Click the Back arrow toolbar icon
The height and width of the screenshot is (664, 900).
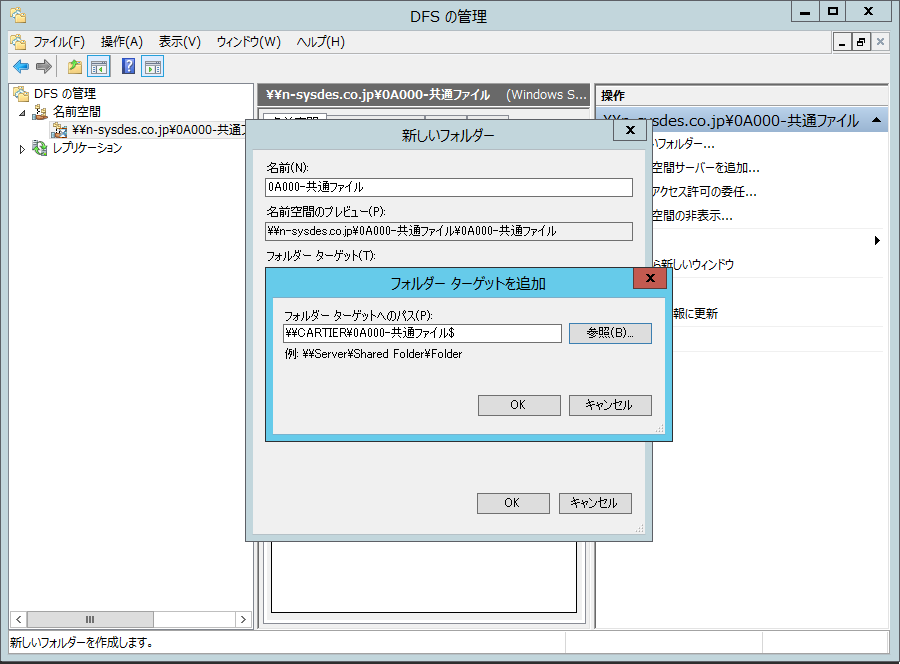point(20,67)
